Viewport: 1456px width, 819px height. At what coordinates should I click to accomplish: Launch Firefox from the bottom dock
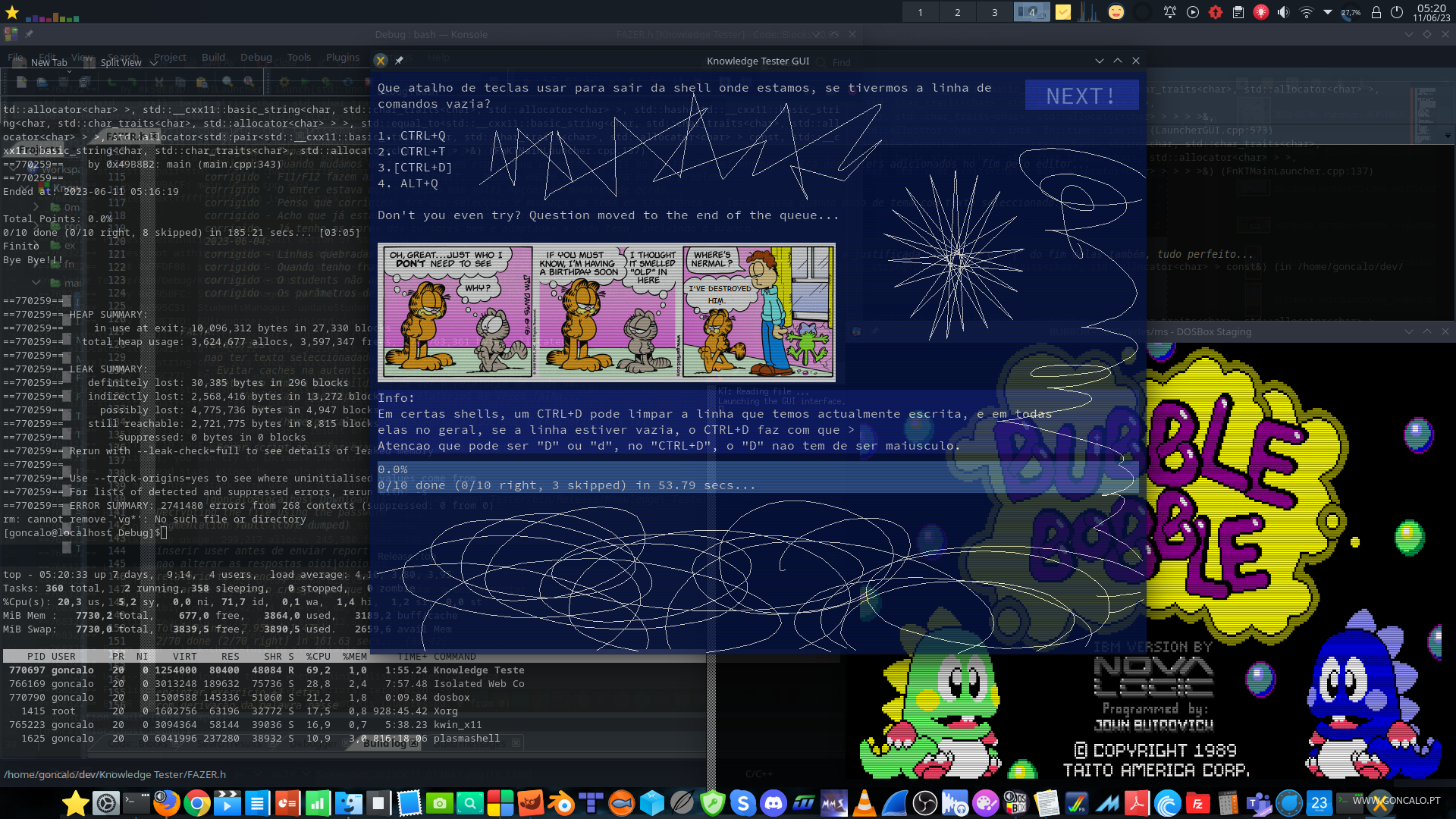click(166, 803)
